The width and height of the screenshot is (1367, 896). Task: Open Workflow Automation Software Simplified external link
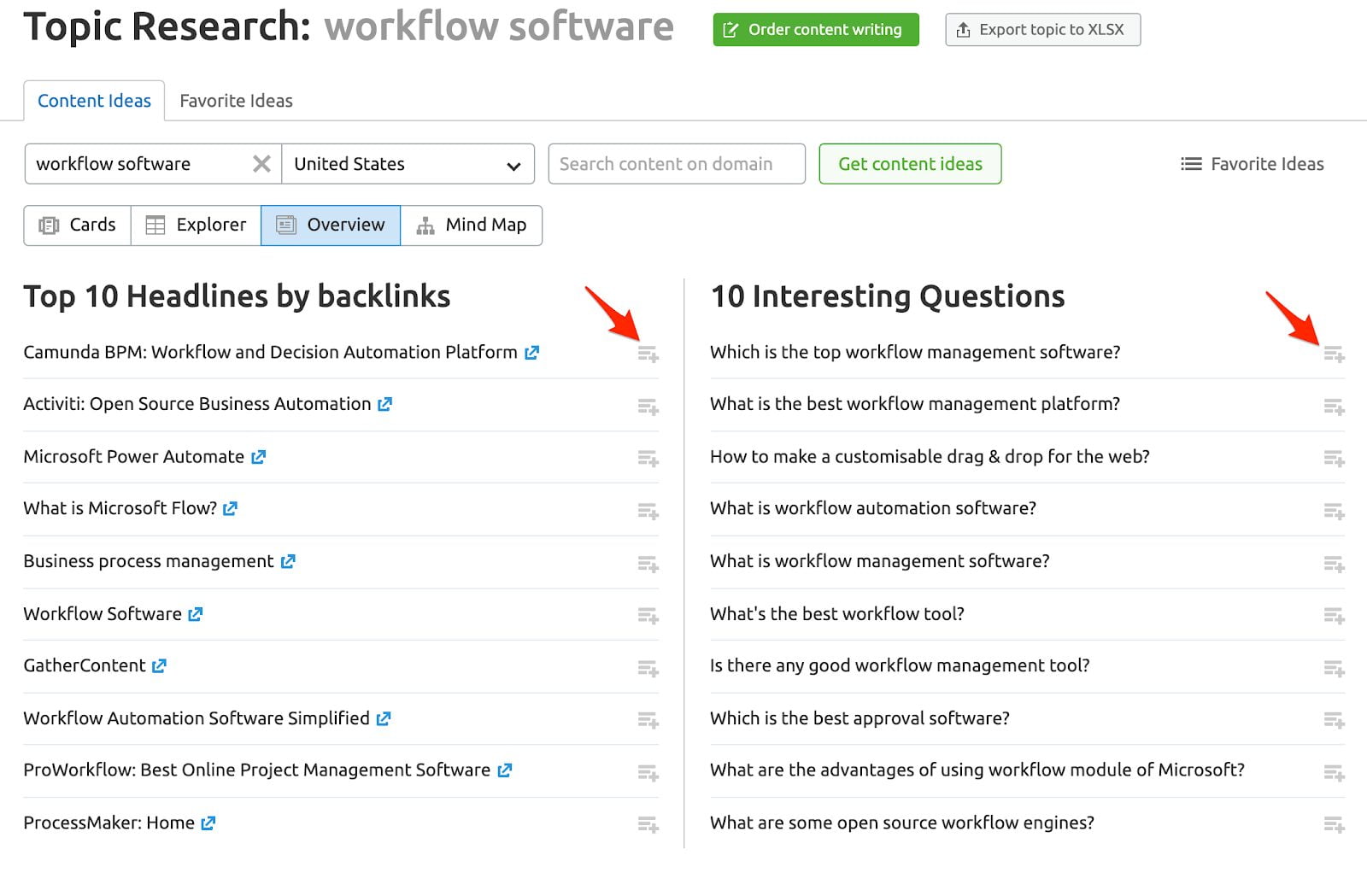point(384,718)
